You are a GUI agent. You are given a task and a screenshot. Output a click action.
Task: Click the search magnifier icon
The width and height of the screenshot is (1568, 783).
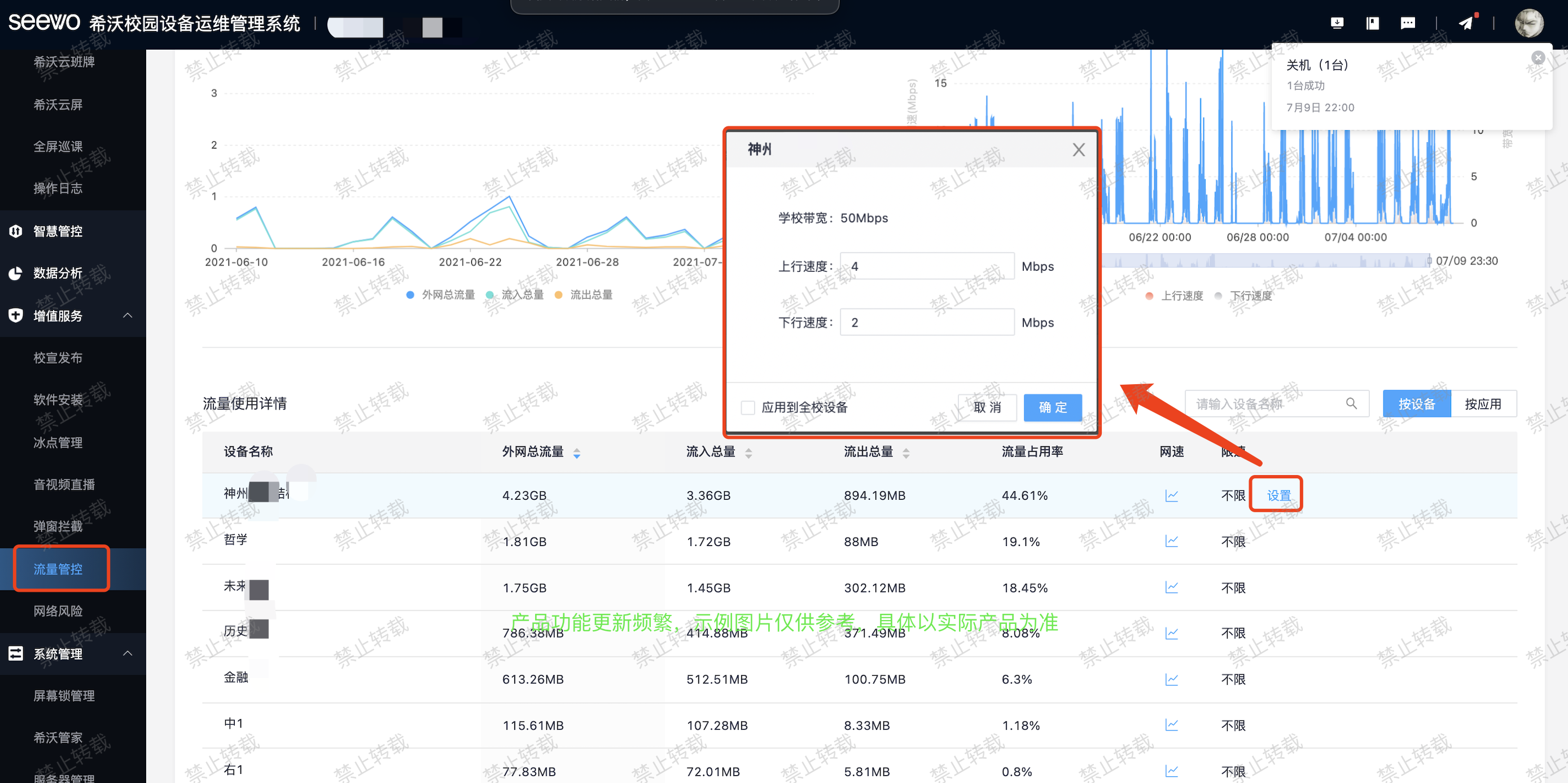[x=1351, y=403]
